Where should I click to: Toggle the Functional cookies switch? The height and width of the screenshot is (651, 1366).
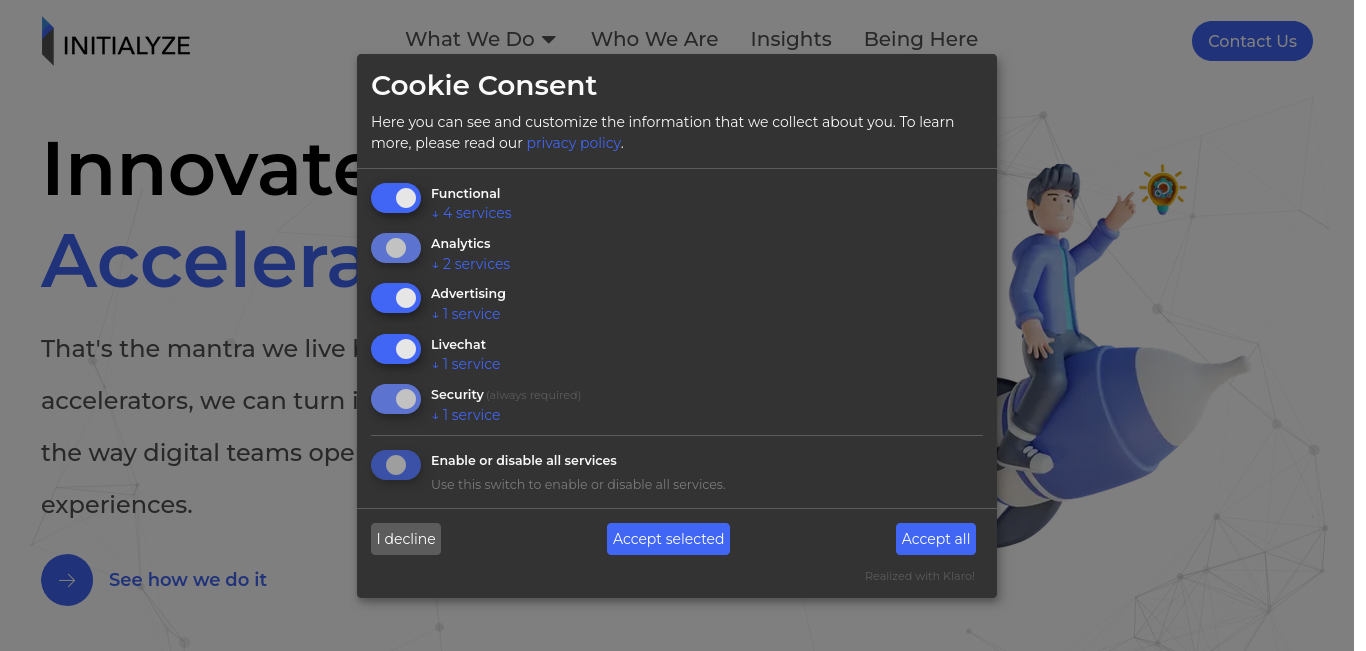pyautogui.click(x=396, y=198)
